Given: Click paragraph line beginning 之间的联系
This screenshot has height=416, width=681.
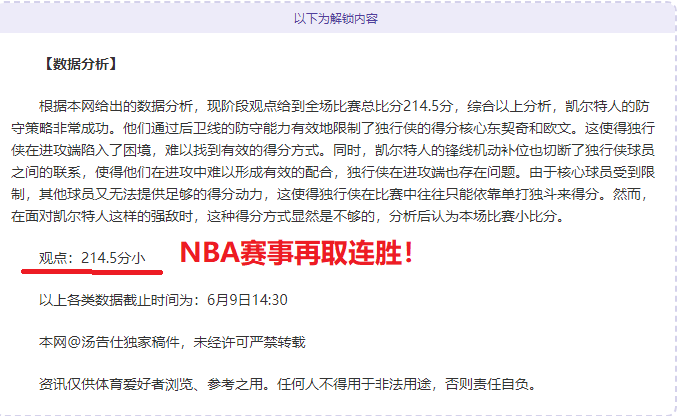Looking at the screenshot, I should (333, 172).
